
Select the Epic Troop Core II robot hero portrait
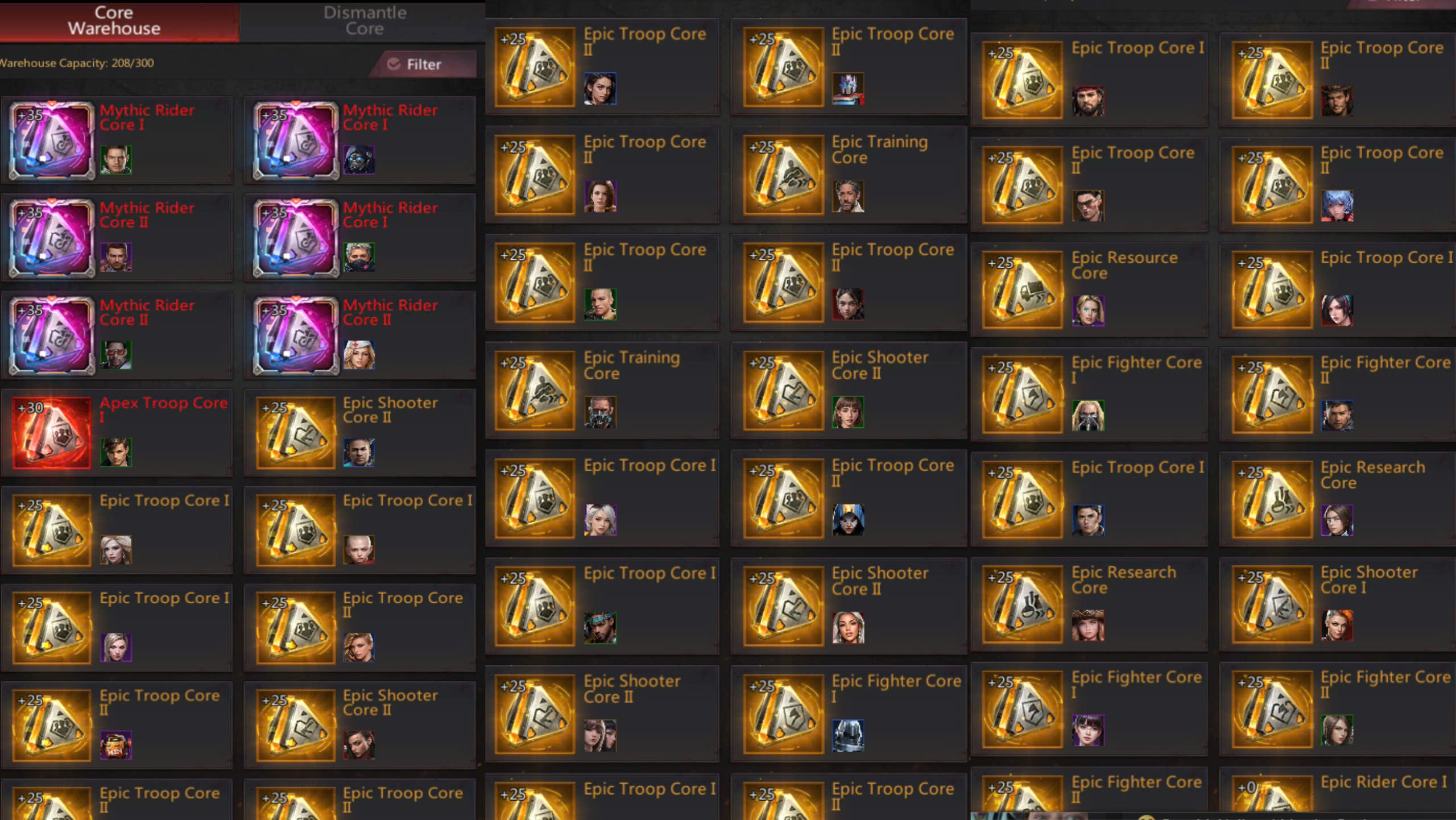coord(848,88)
